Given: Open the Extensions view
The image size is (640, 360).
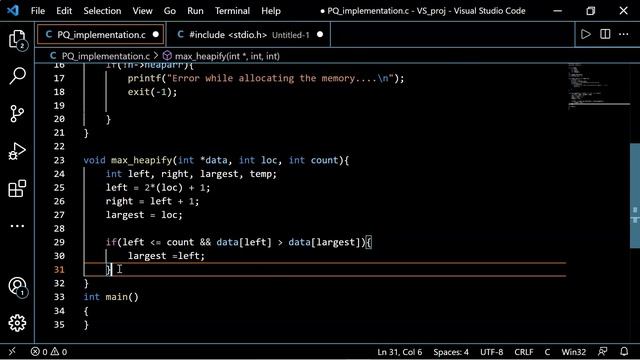Looking at the screenshot, I should pos(17,188).
